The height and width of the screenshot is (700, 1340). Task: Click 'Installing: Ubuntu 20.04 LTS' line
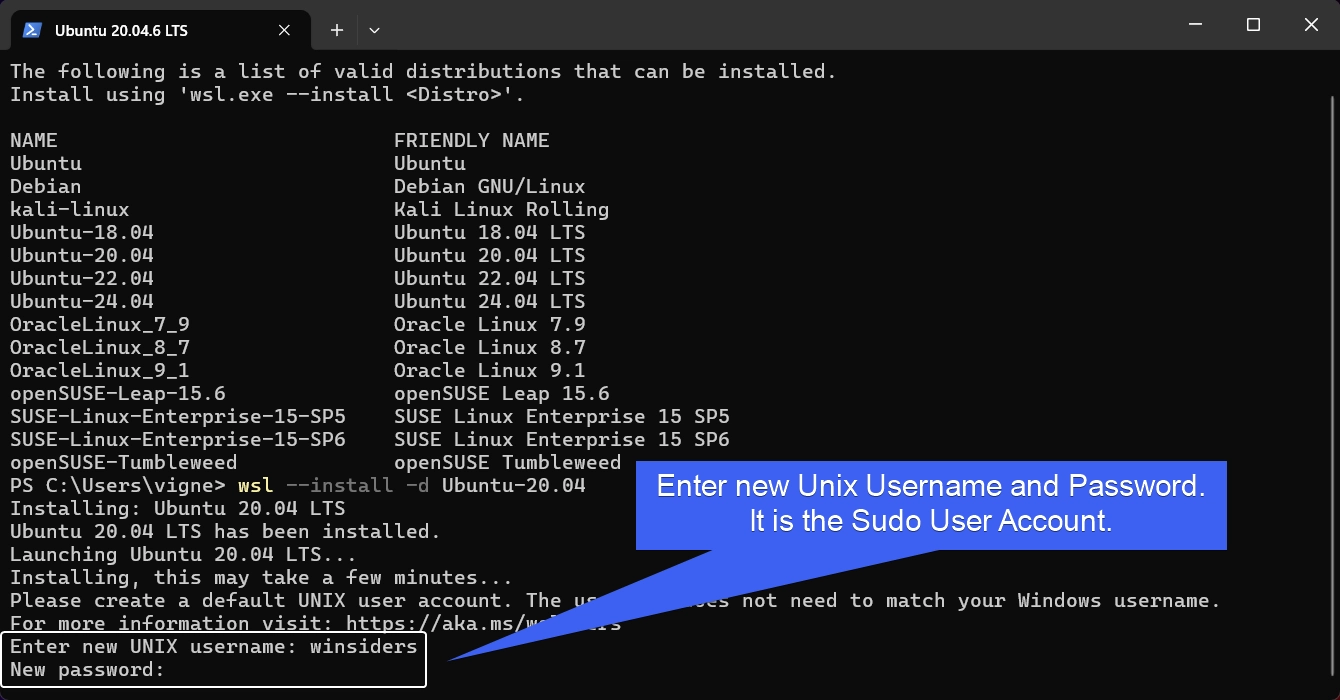pos(178,508)
